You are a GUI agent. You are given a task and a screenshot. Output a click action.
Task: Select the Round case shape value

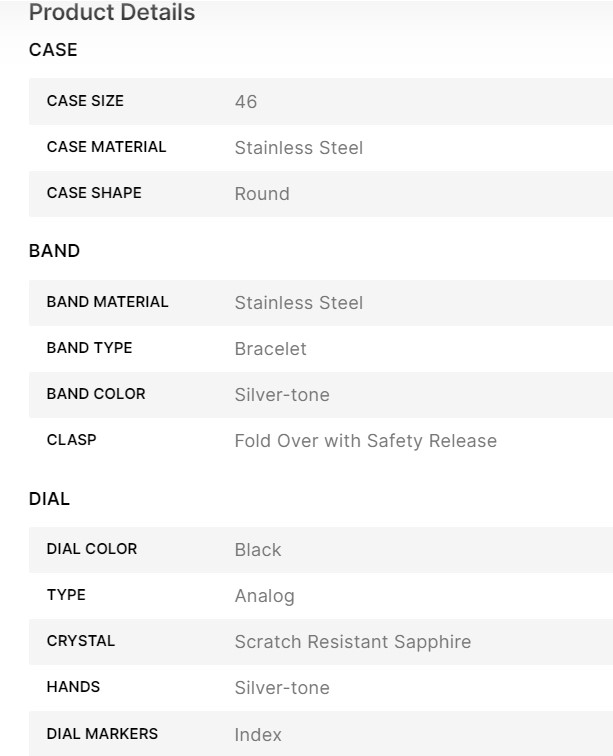tap(262, 194)
